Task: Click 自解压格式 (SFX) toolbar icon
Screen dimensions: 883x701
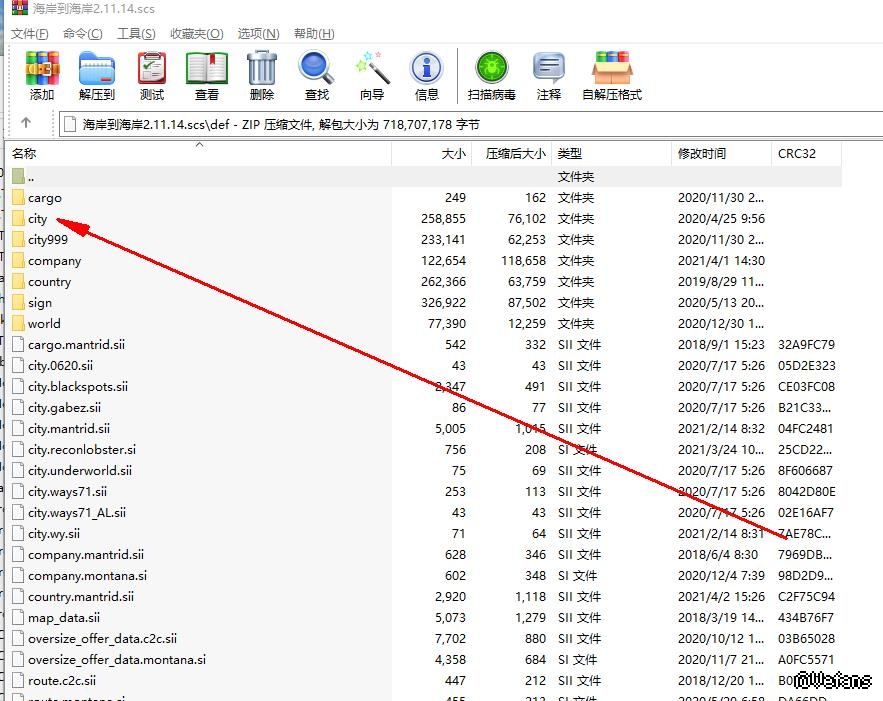Action: tap(611, 76)
